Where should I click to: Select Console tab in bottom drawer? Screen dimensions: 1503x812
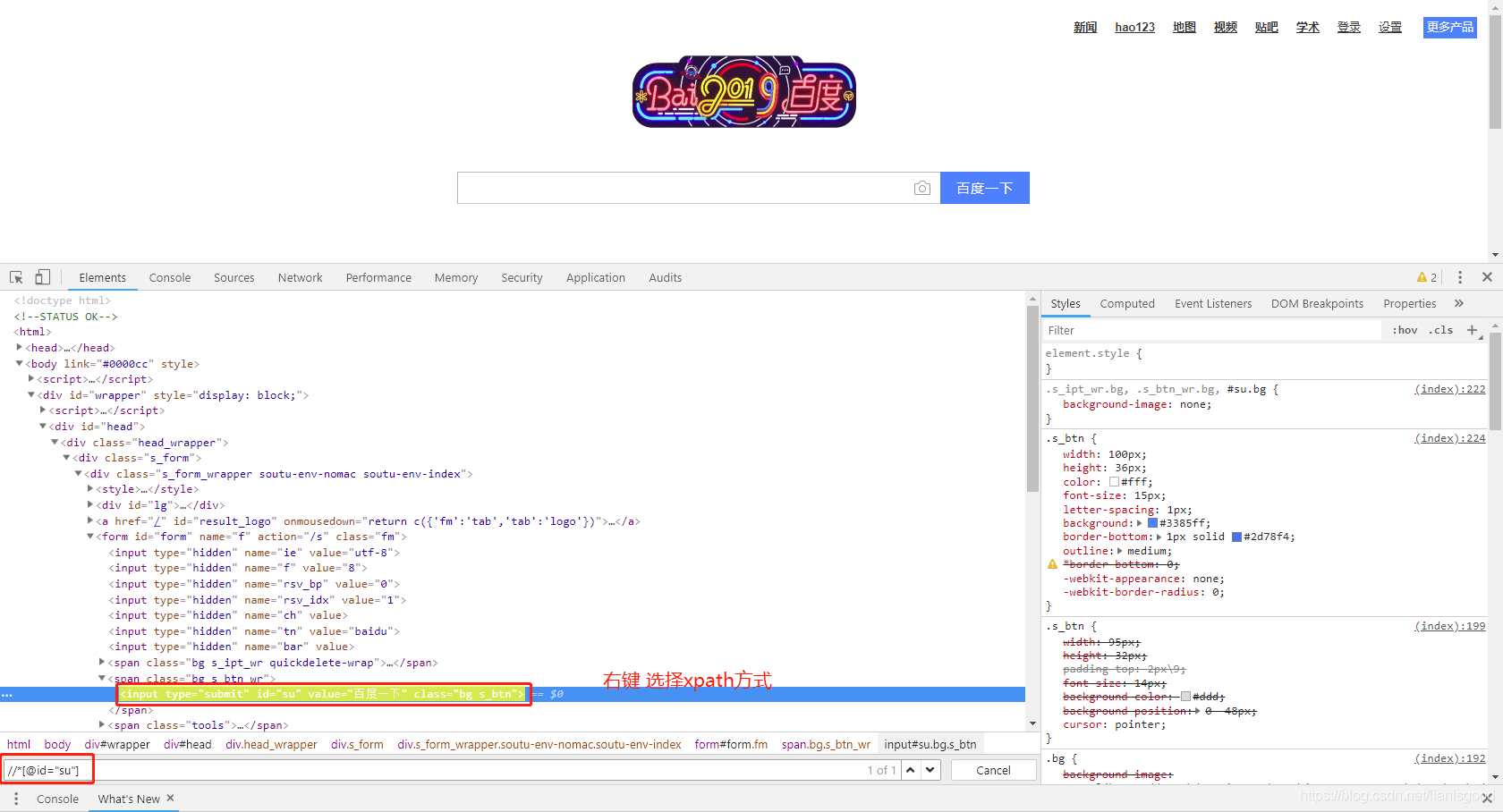57,799
